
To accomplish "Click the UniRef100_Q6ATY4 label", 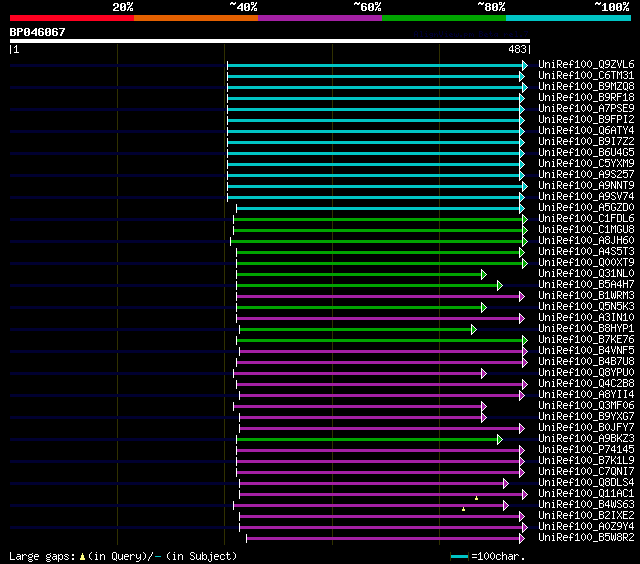I will 586,131.
